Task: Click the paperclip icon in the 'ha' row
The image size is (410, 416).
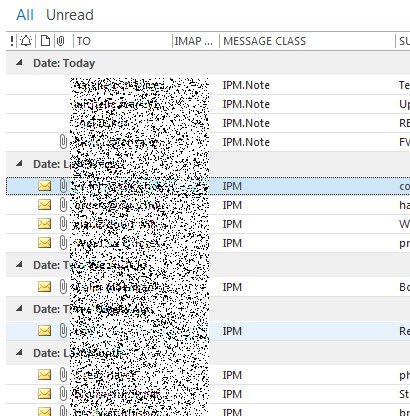Action: pyautogui.click(x=63, y=205)
